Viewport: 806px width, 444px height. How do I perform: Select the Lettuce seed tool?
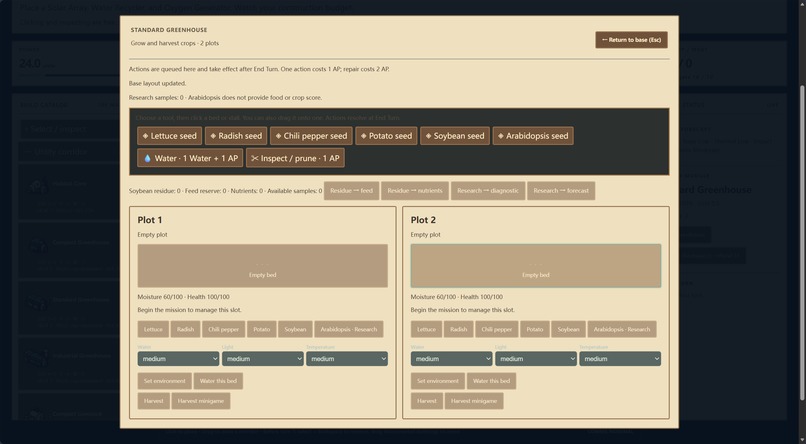pyautogui.click(x=169, y=136)
